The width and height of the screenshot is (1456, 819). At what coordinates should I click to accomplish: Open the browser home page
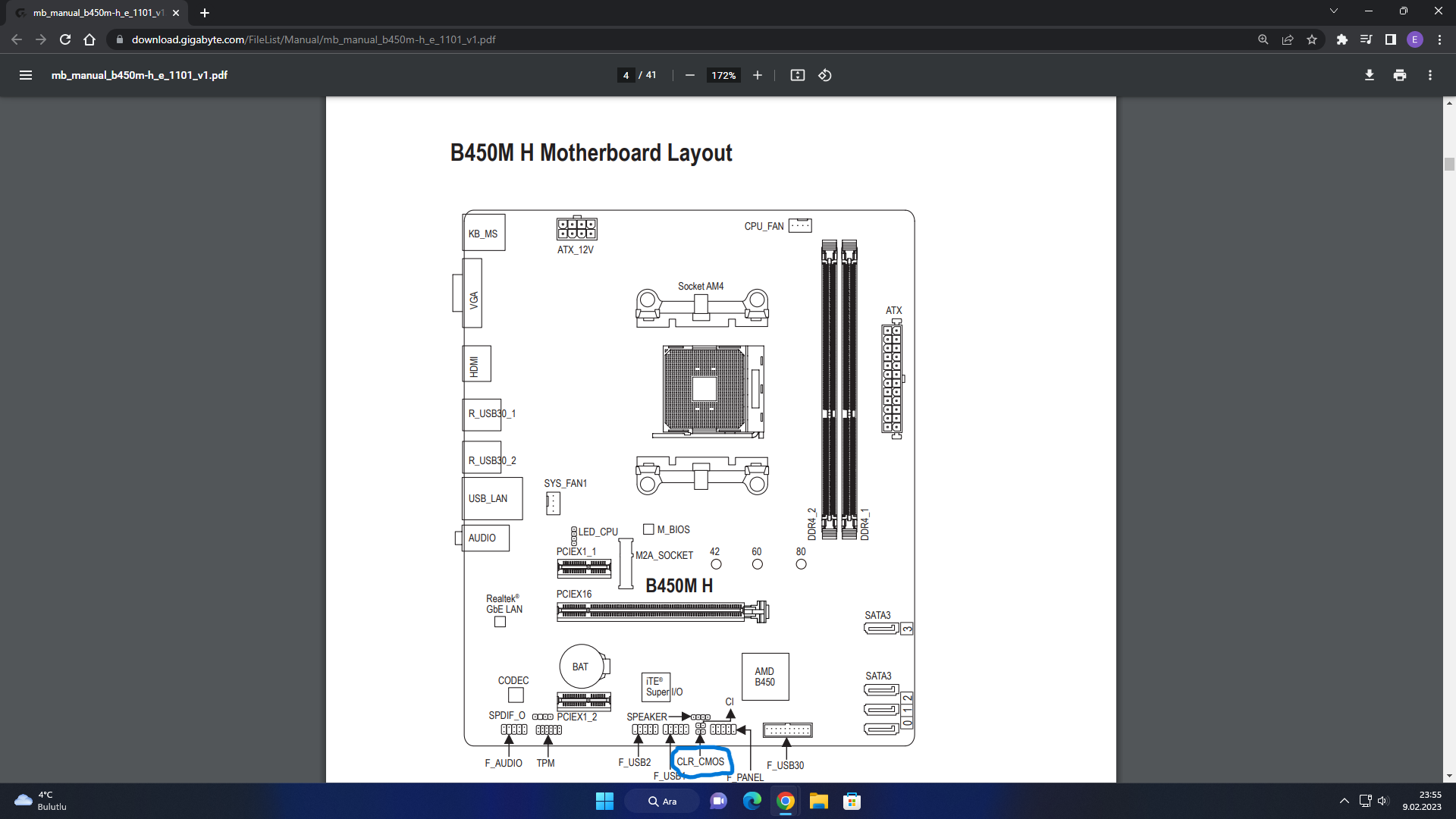89,39
